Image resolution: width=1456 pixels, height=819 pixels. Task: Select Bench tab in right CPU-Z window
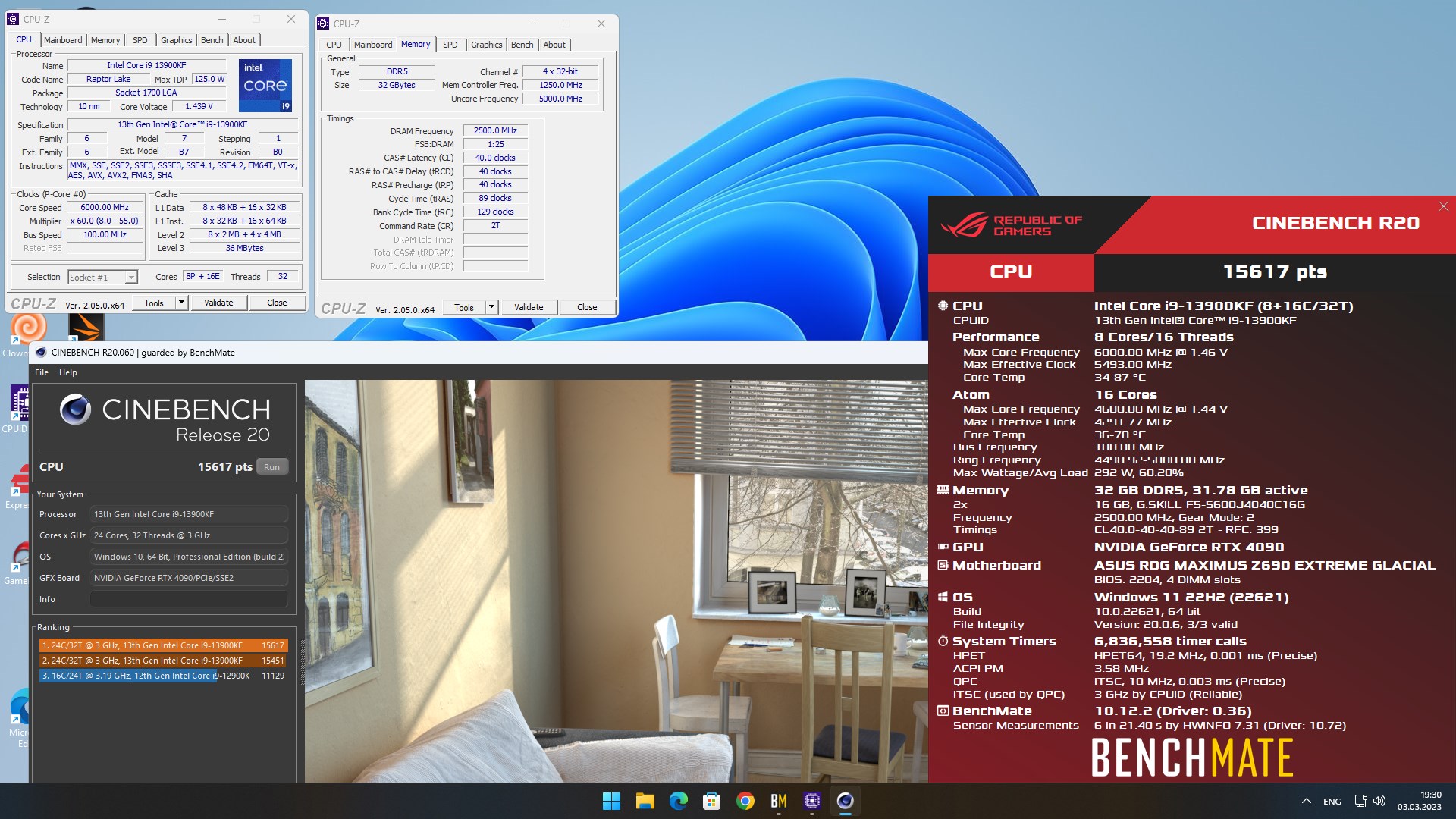click(x=522, y=45)
